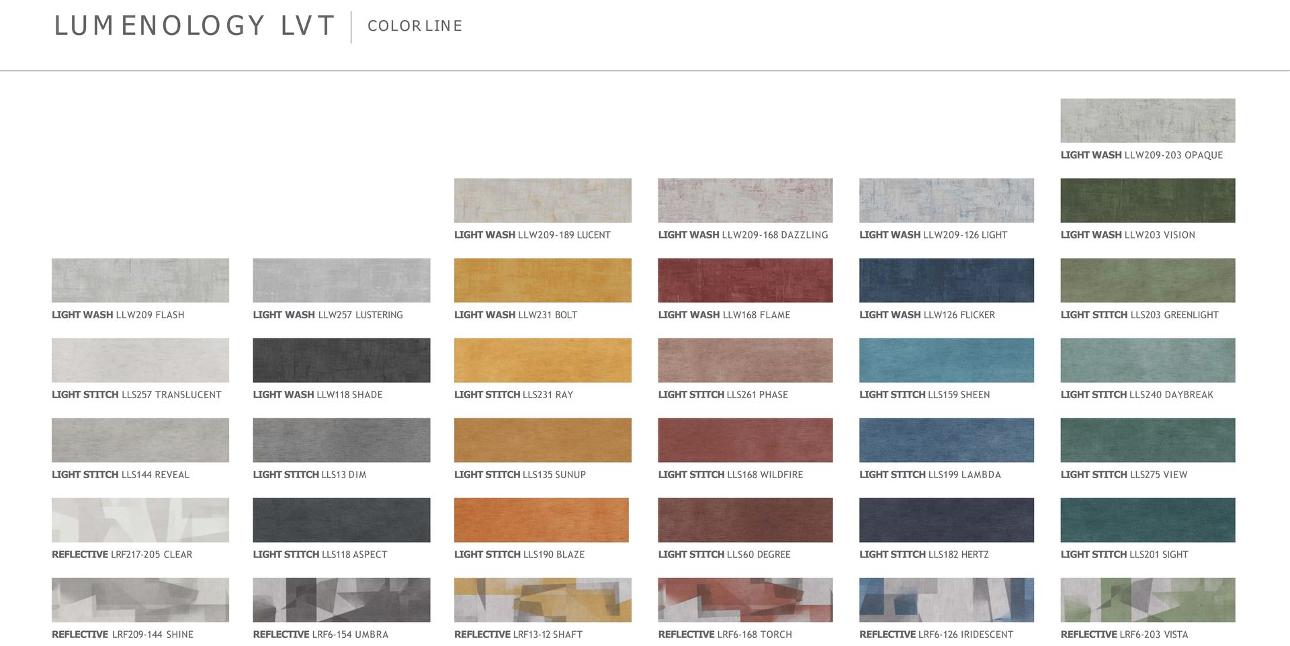1290x646 pixels.
Task: Select the Reveal LLS144 swatch
Action: click(140, 440)
